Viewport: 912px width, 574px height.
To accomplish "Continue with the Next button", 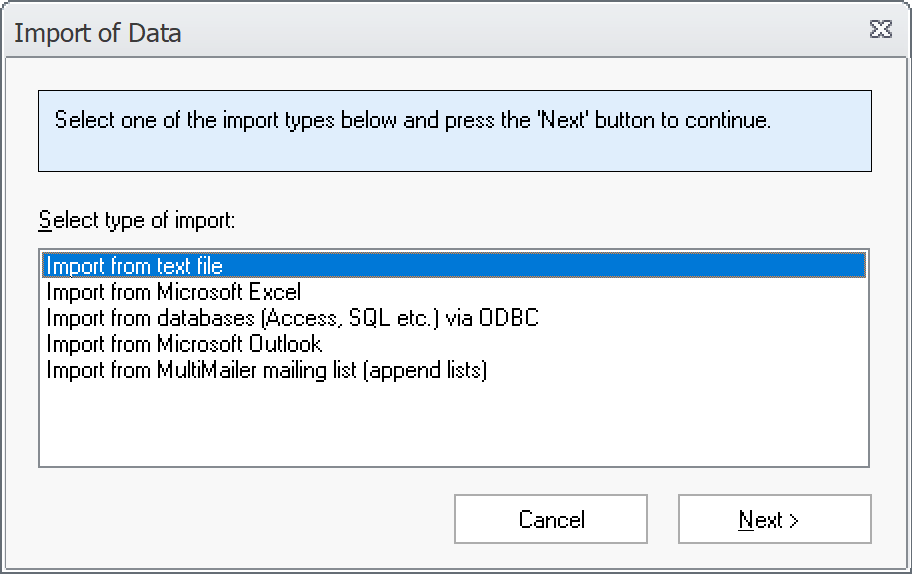I will click(775, 519).
